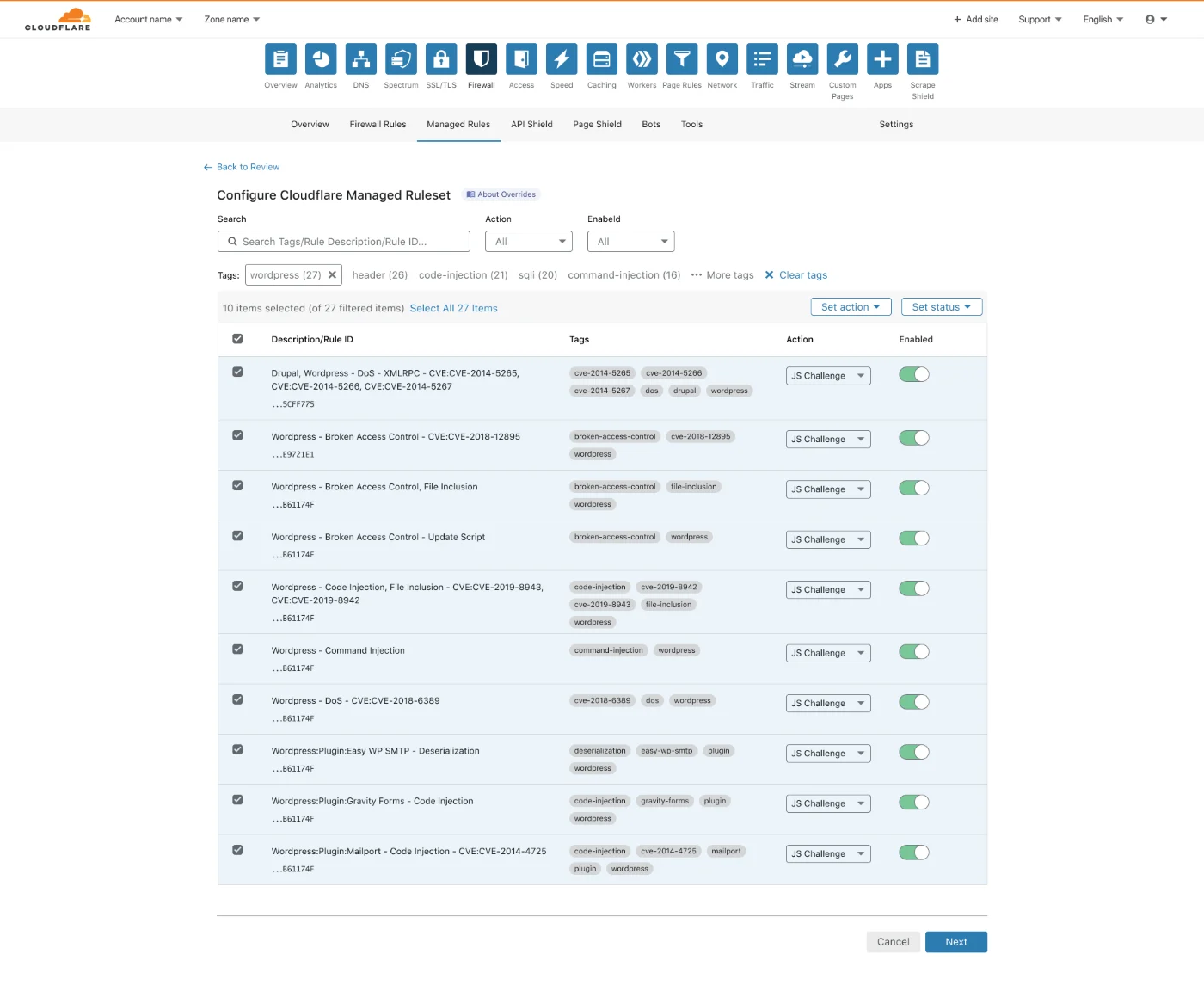Switch to the API Shield tab
The height and width of the screenshot is (991, 1204).
531,125
